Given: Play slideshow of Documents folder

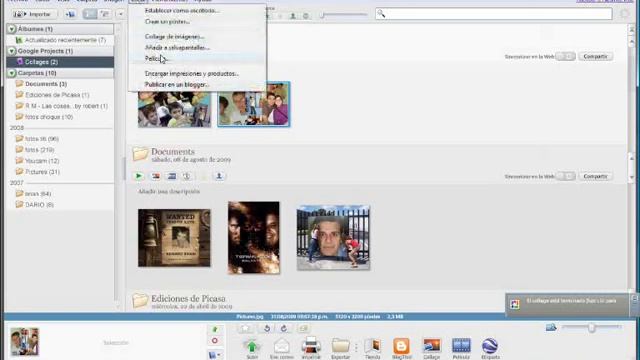Looking at the screenshot, I should click(139, 176).
